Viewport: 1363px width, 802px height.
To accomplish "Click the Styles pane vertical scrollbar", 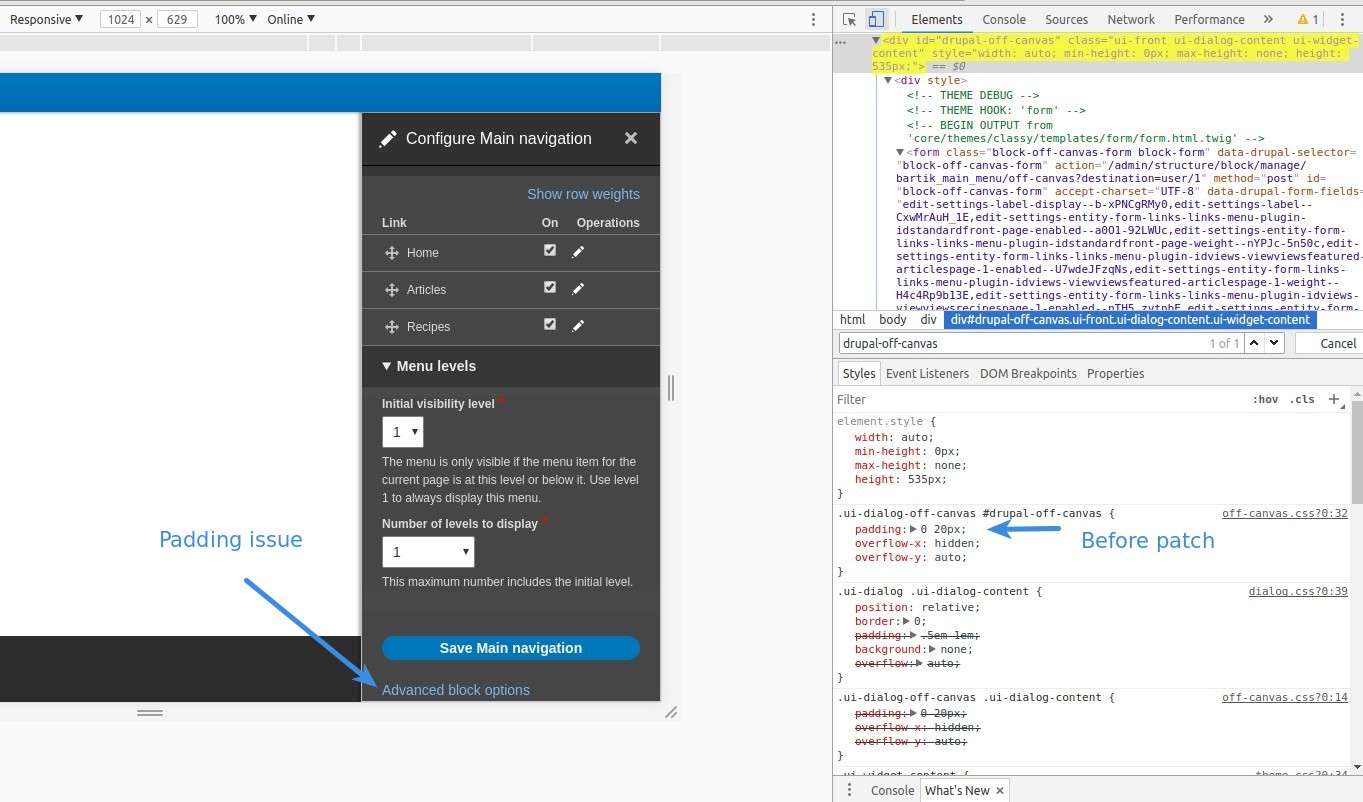I will click(x=1356, y=450).
